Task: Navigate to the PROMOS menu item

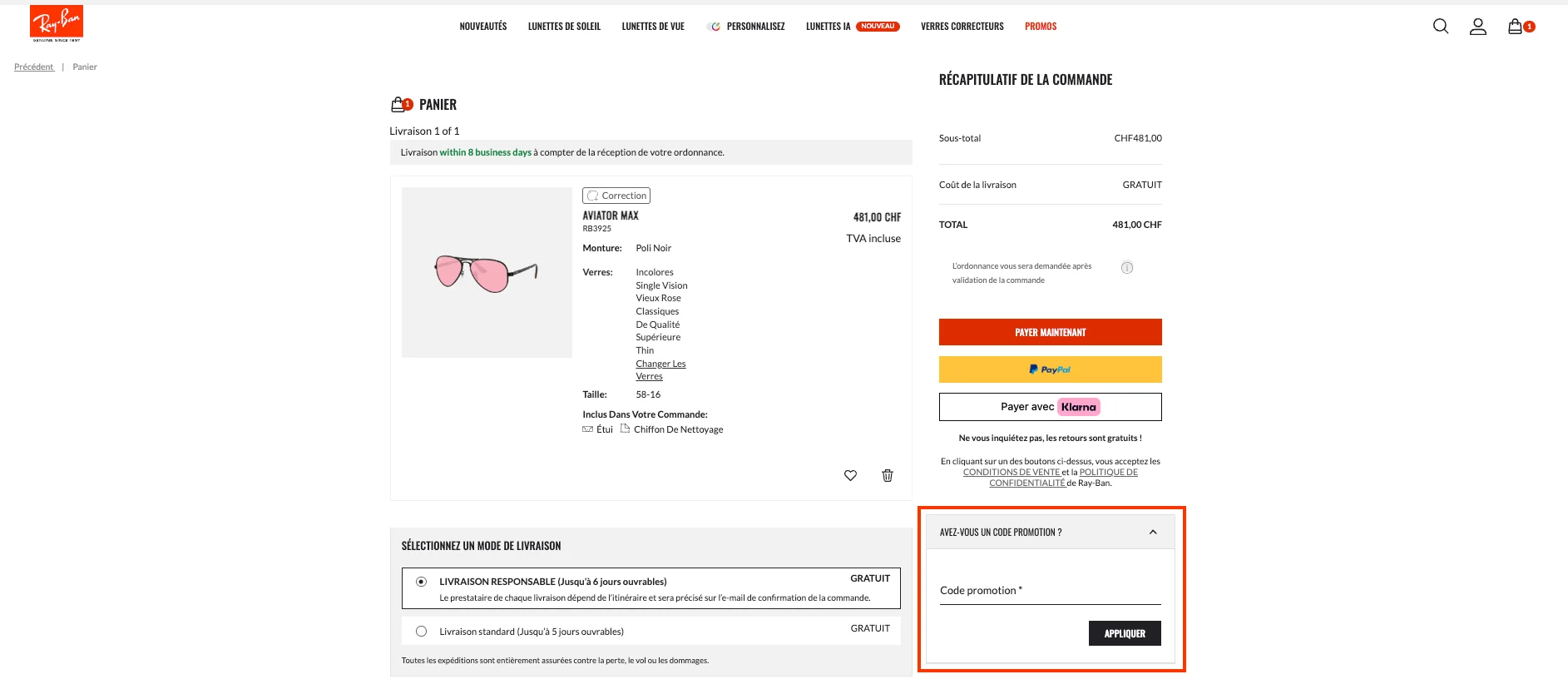Action: click(x=1040, y=26)
